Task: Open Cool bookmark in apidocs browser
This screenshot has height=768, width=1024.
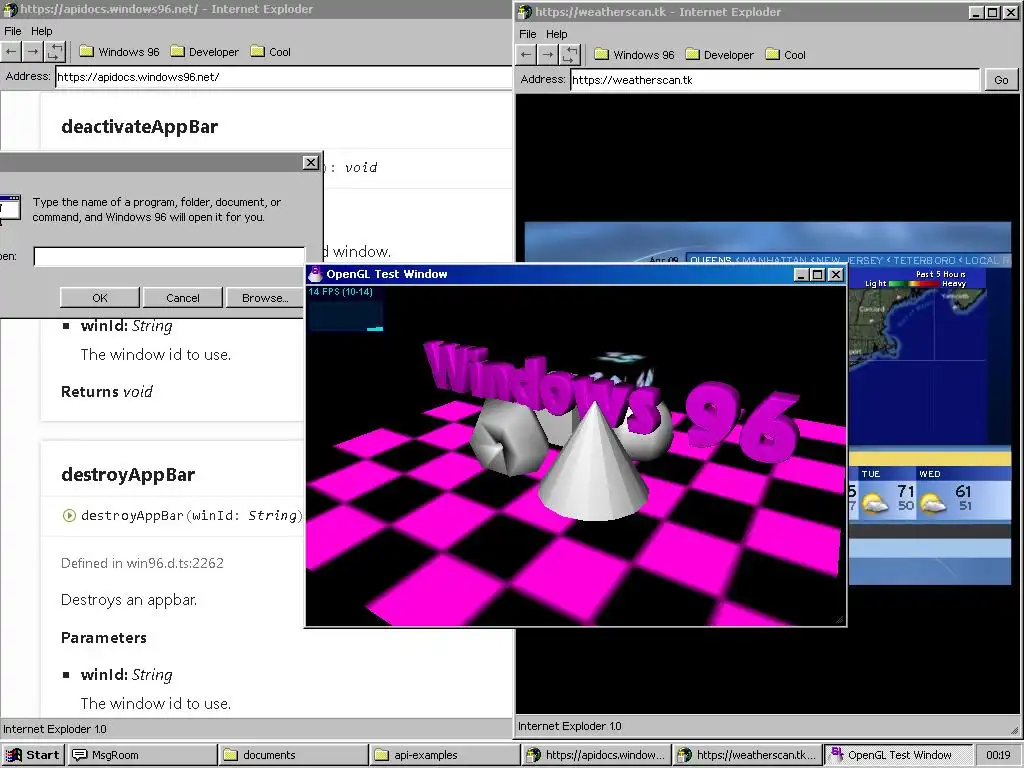Action: [270, 52]
